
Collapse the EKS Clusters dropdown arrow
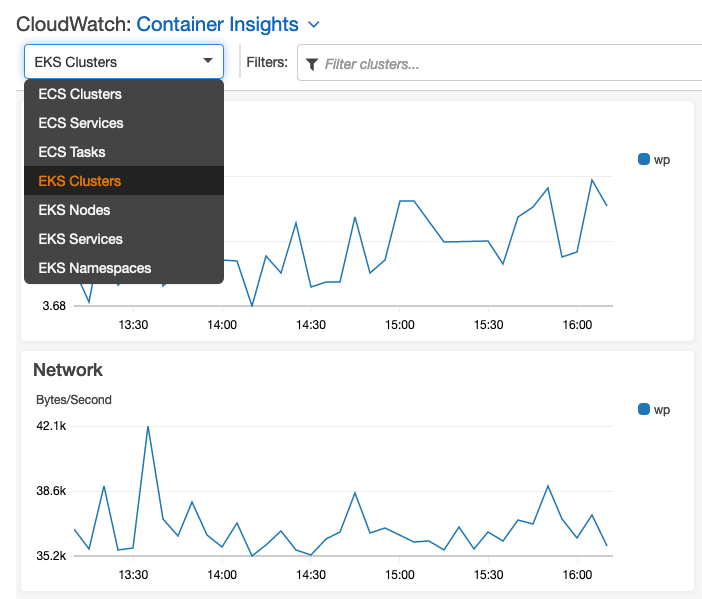coord(208,61)
